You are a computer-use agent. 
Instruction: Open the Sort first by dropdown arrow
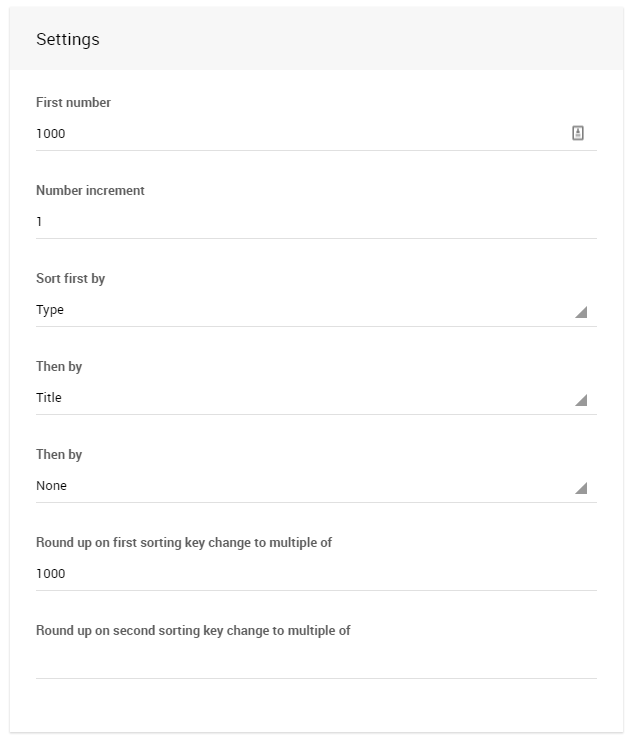click(x=581, y=312)
